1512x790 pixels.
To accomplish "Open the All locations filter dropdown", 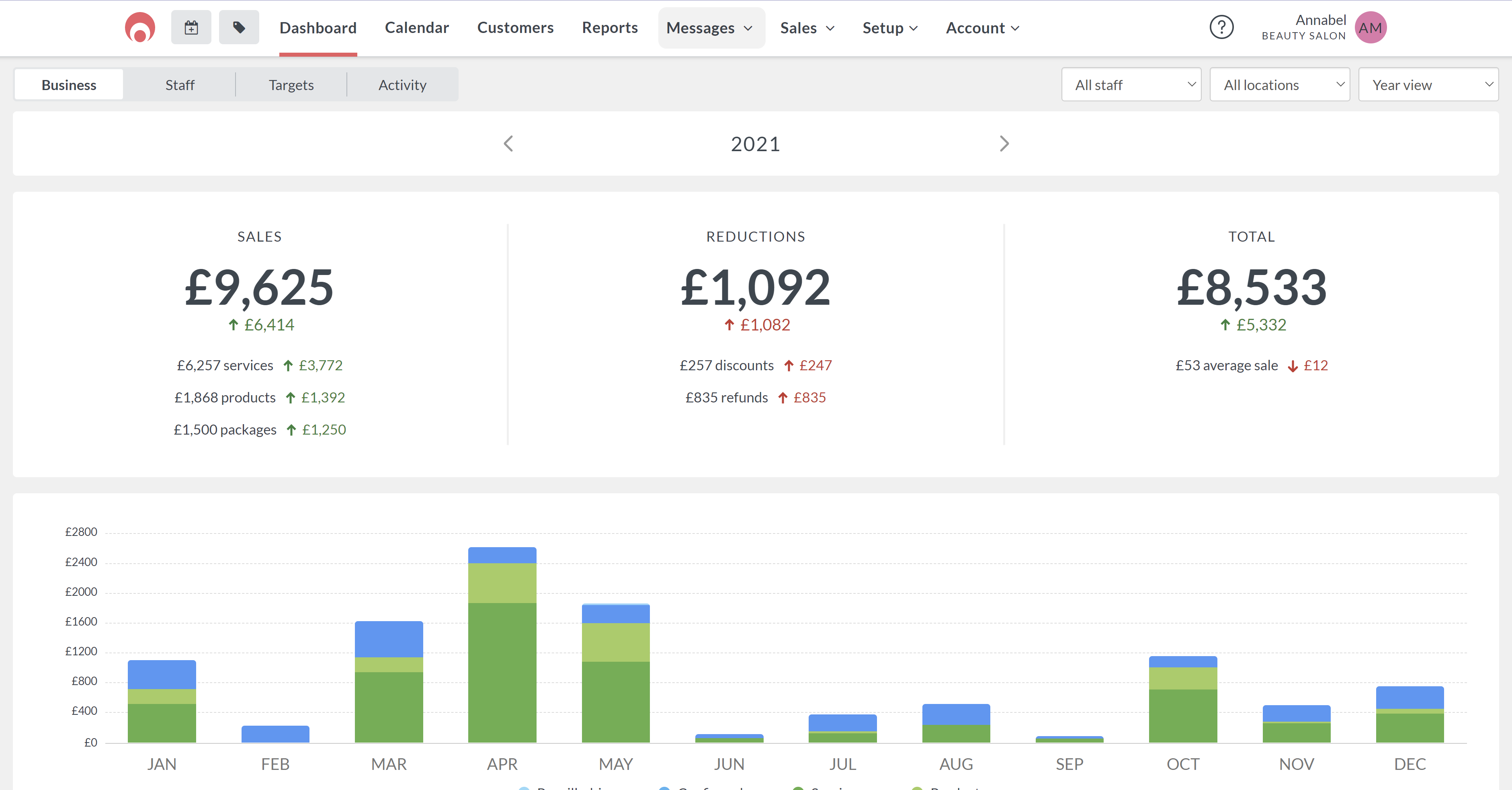I will click(x=1280, y=84).
